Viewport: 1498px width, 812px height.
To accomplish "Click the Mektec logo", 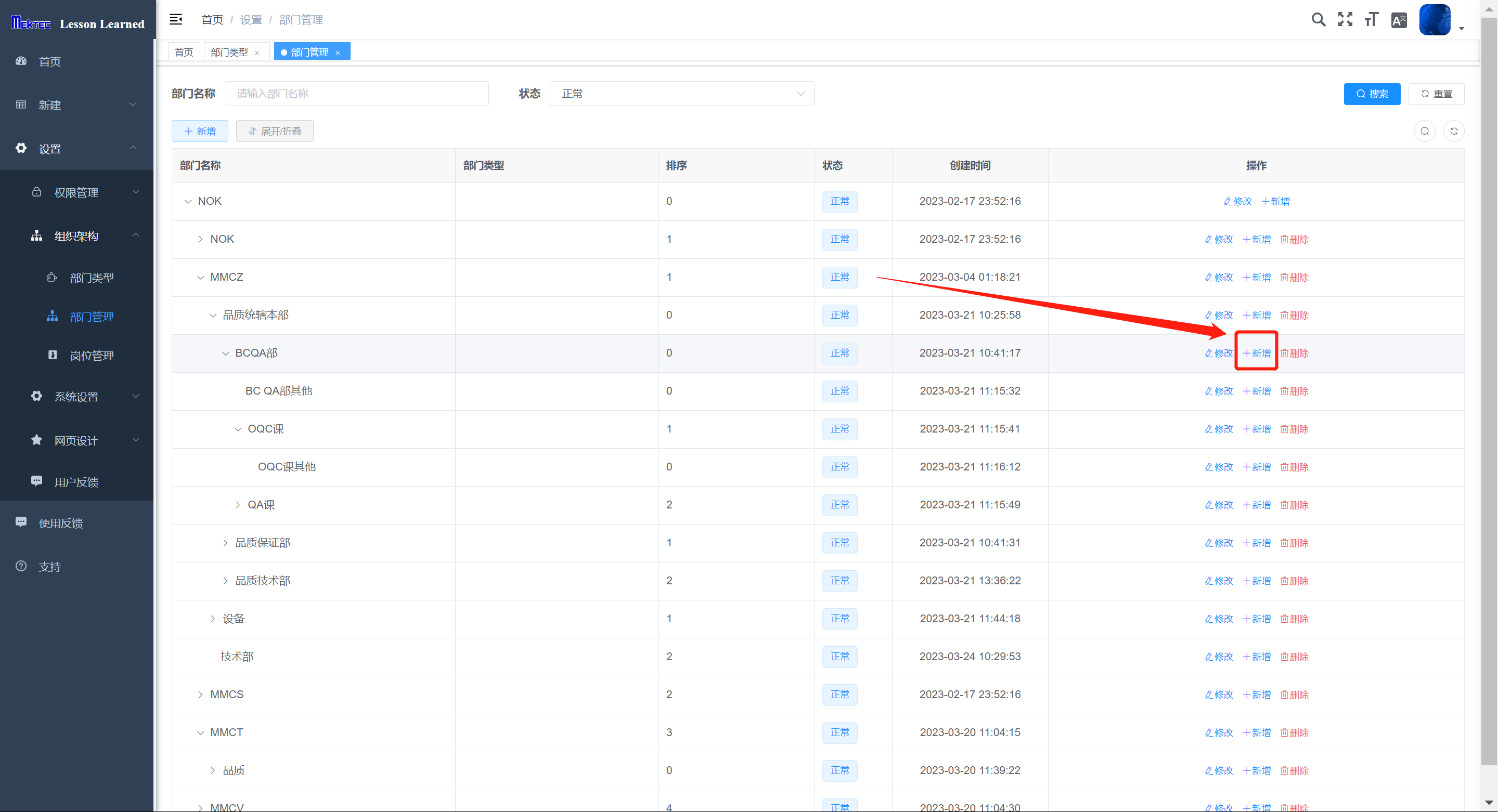I will (x=31, y=23).
